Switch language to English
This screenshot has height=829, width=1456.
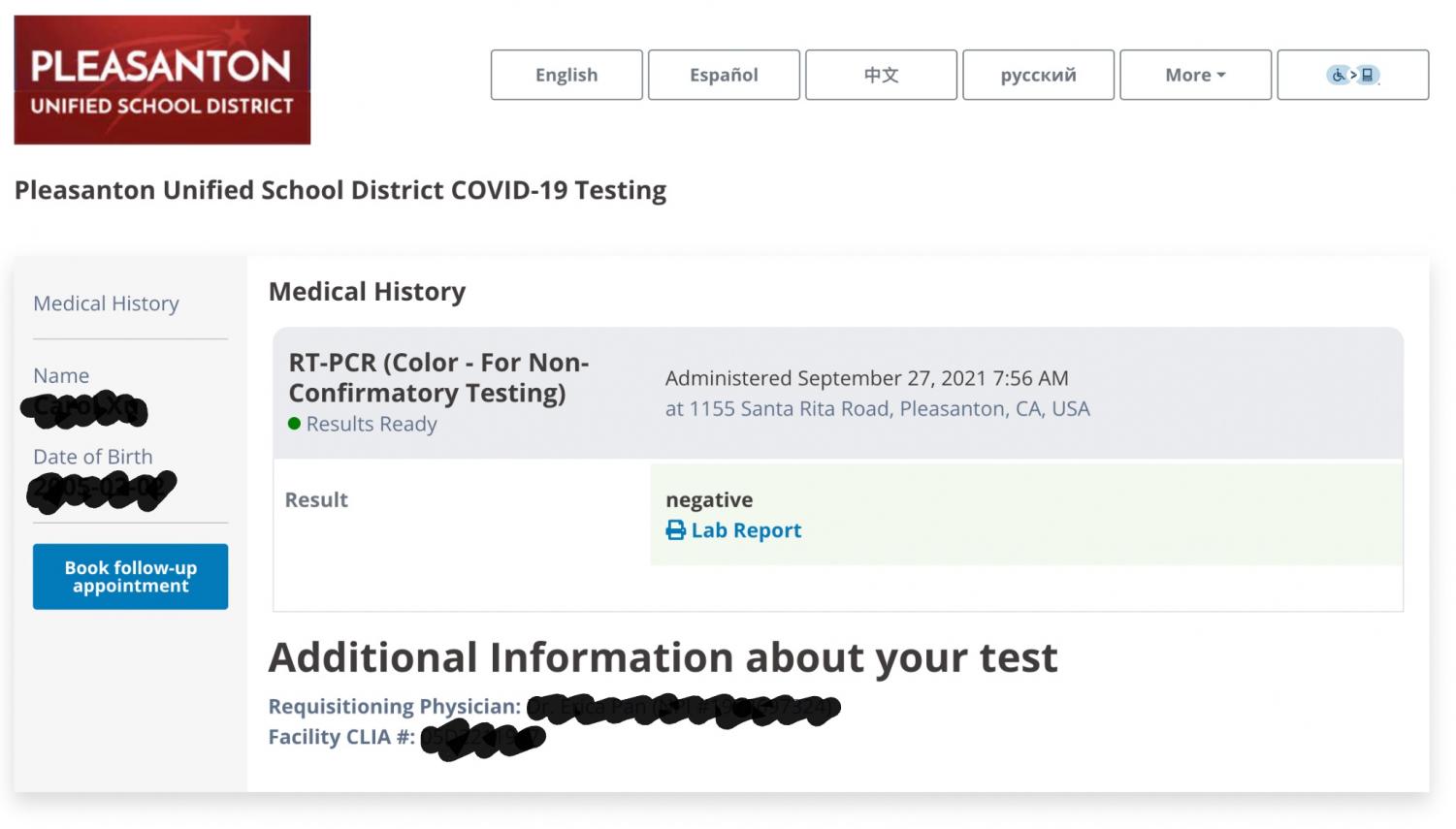(566, 75)
